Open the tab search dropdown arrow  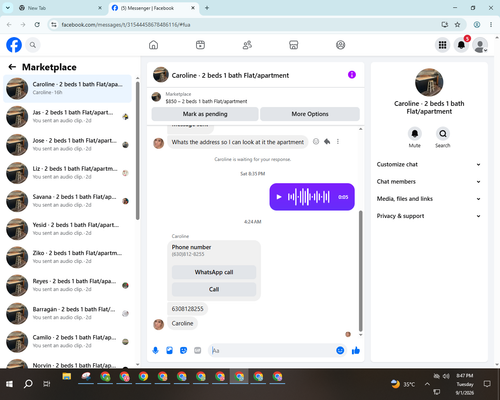[8, 8]
